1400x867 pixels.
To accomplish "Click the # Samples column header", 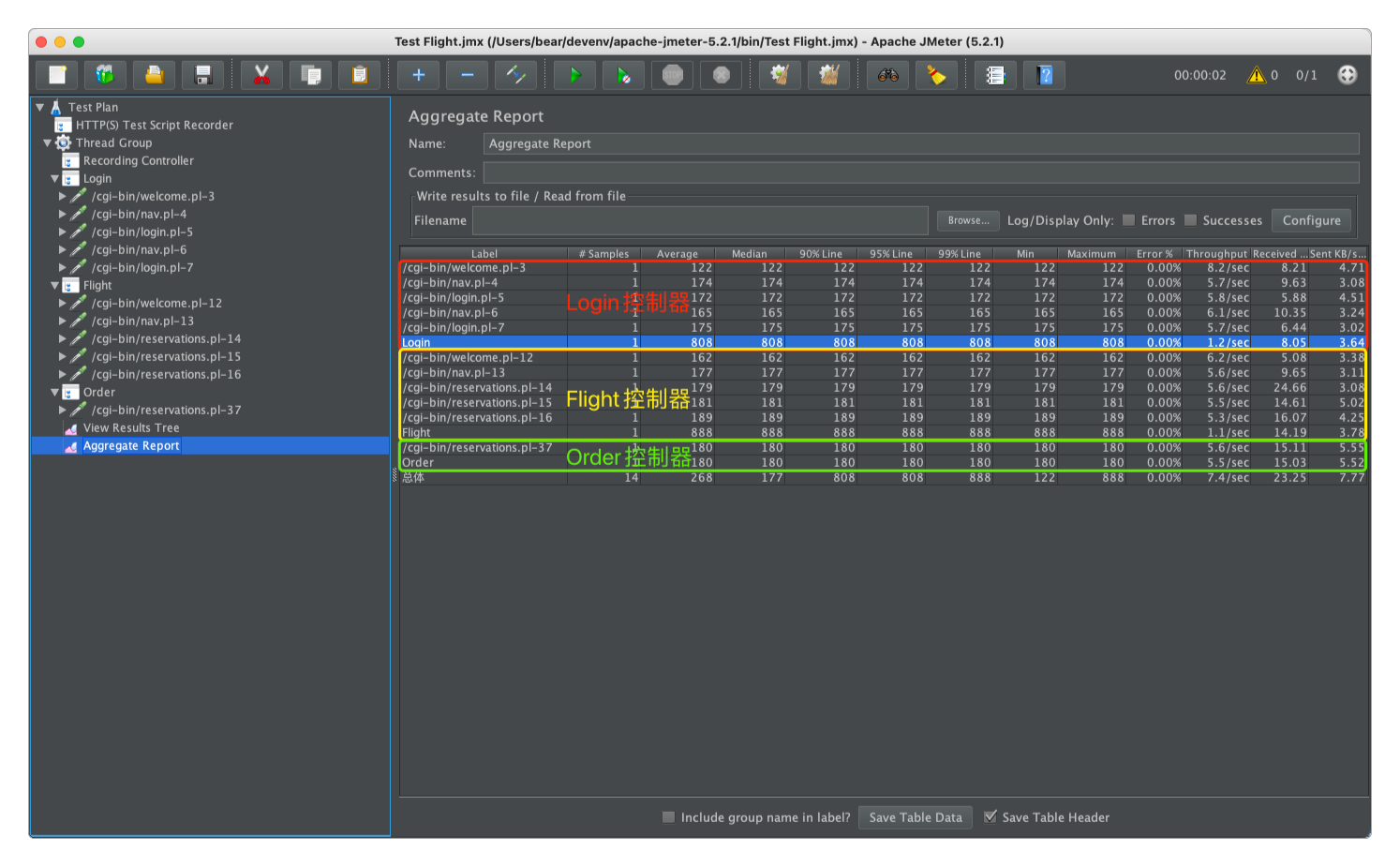I will click(603, 253).
